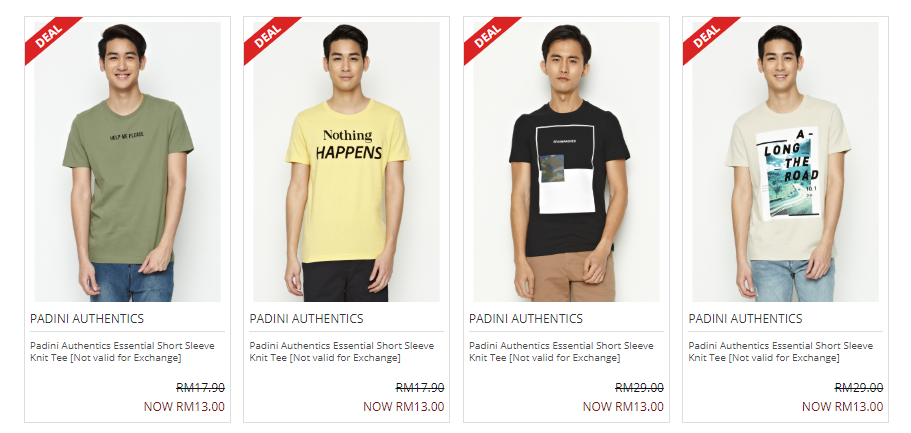911x433 pixels.
Task: Click PADINI AUTHENTICS brand under green tee
Action: pyautogui.click(x=87, y=319)
